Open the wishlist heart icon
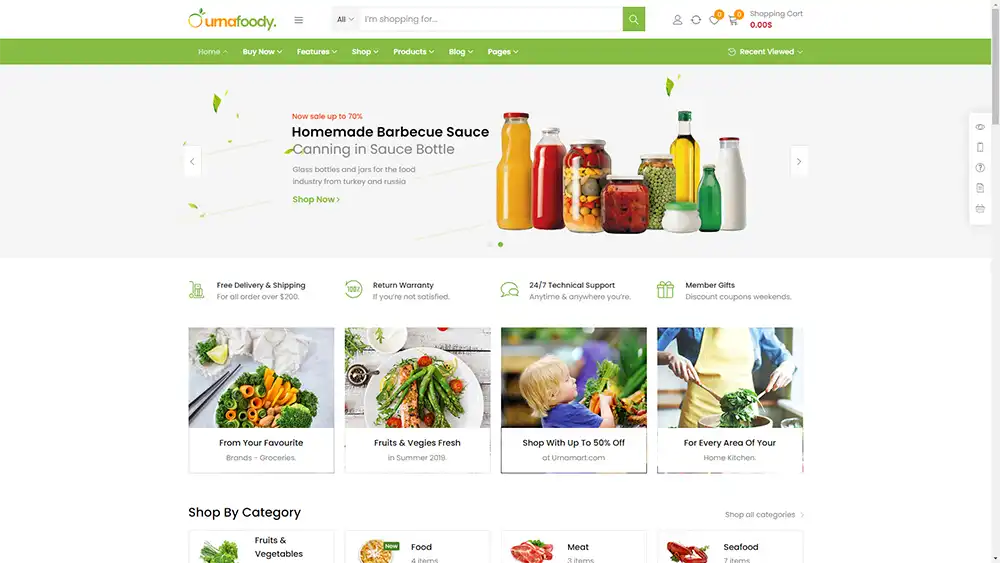Viewport: 1000px width, 563px height. pyautogui.click(x=714, y=20)
